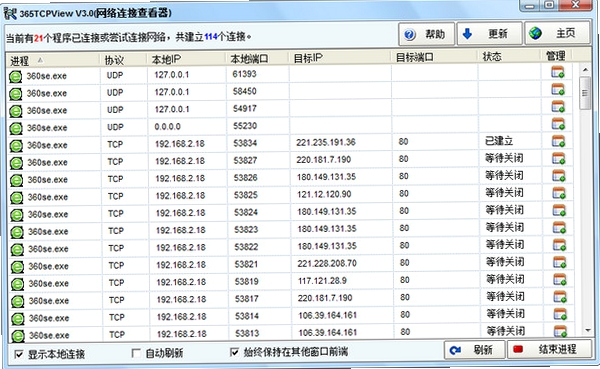Click 360se.exe icon in 0.0.0.0 row
Screen dimensions: 600x369
coord(16,128)
